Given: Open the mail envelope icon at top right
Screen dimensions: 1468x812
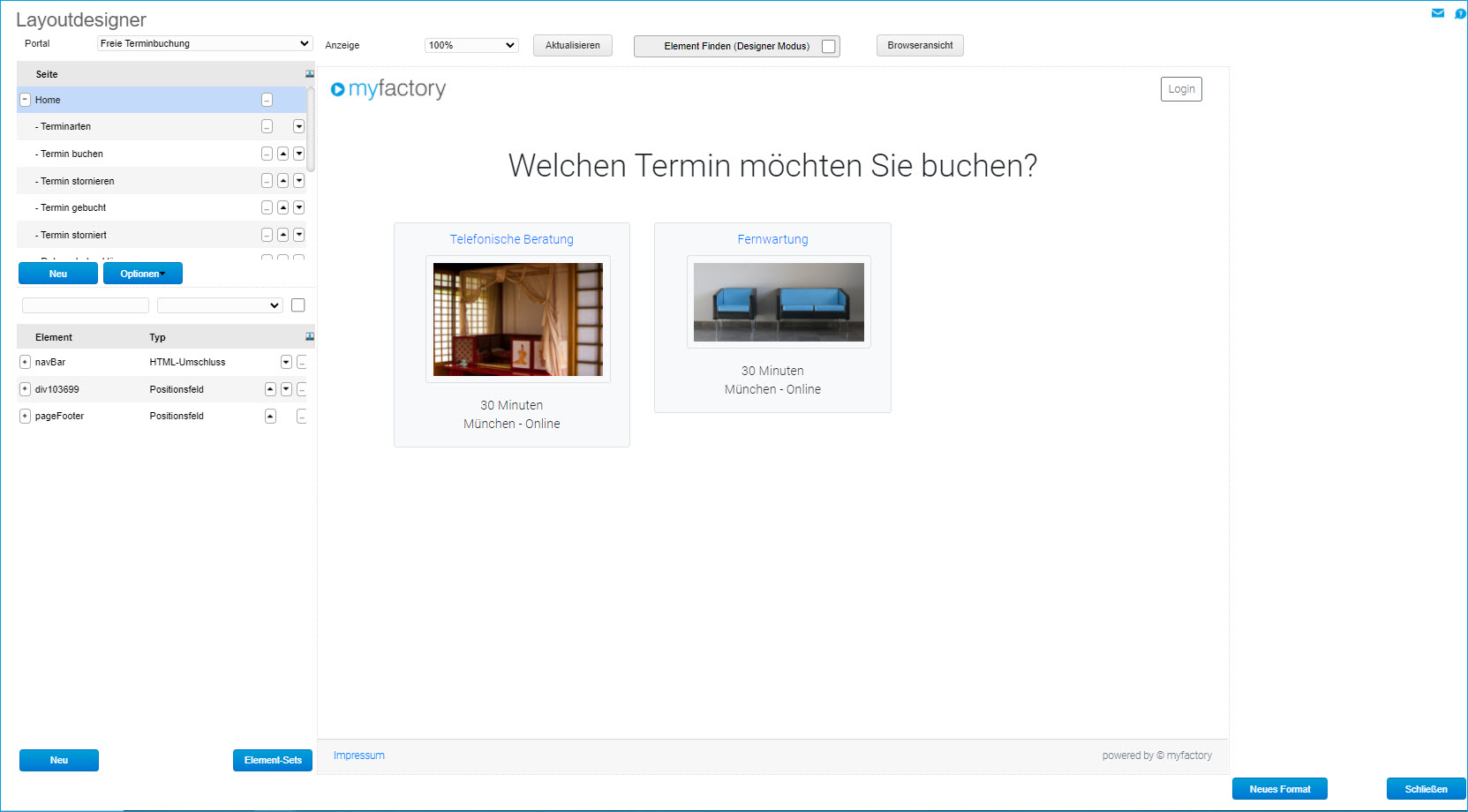Looking at the screenshot, I should [1438, 13].
